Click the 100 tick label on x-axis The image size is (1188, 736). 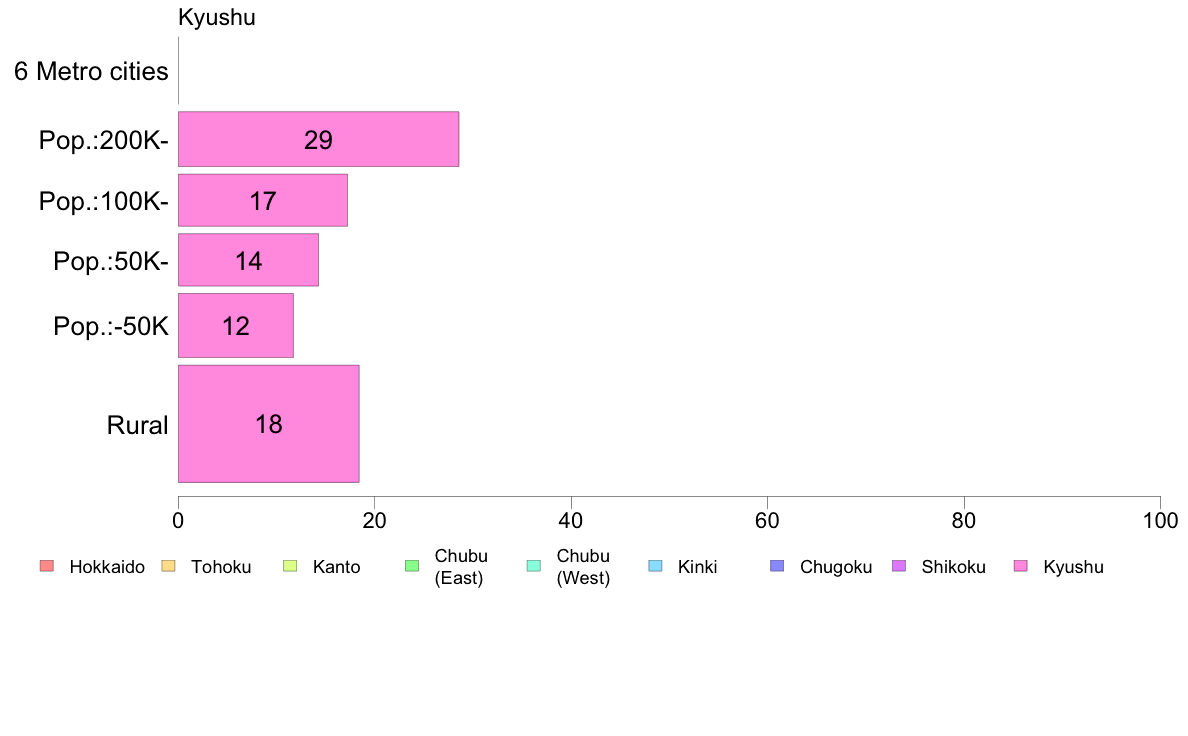(1160, 521)
